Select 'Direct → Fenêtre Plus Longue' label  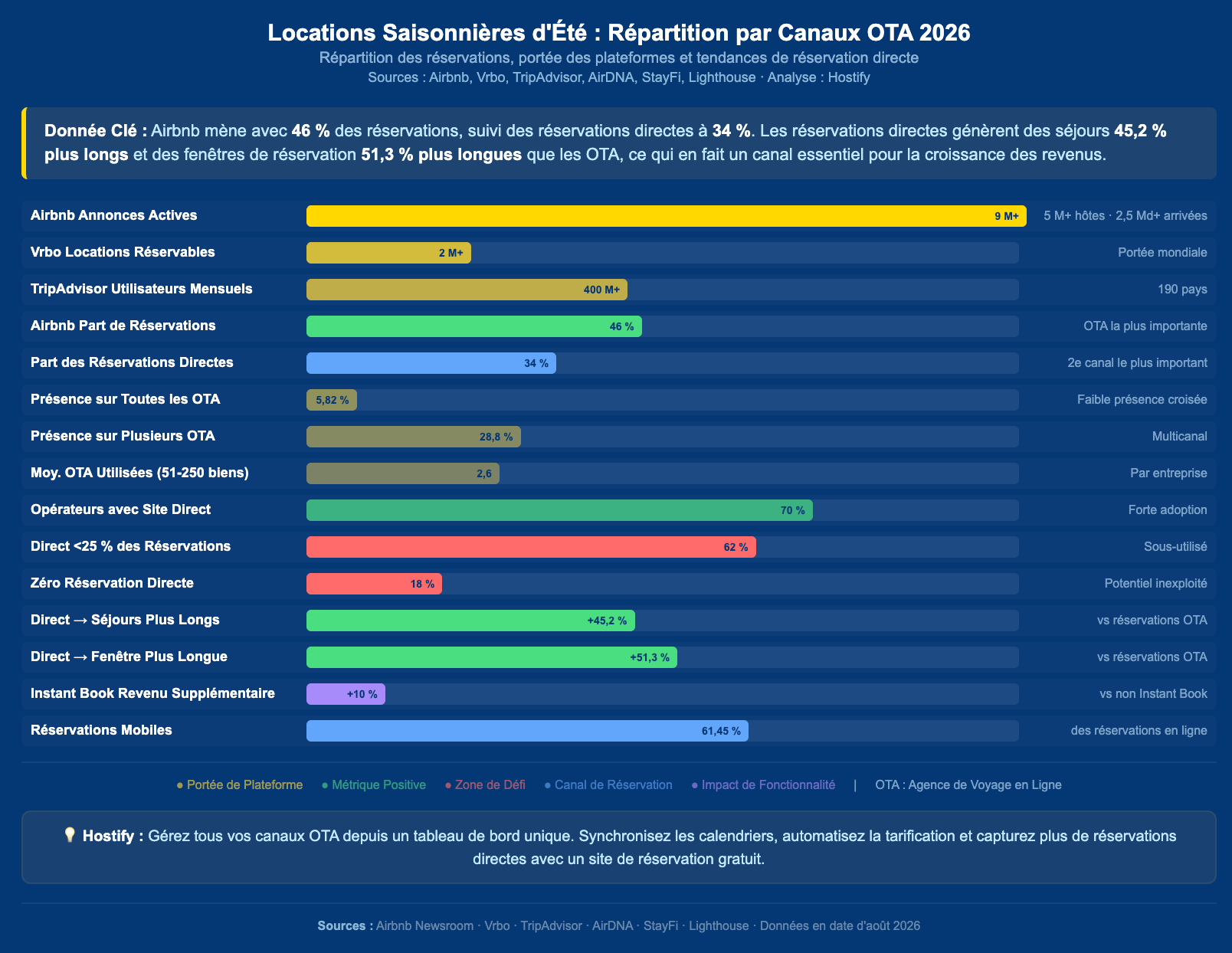click(129, 657)
